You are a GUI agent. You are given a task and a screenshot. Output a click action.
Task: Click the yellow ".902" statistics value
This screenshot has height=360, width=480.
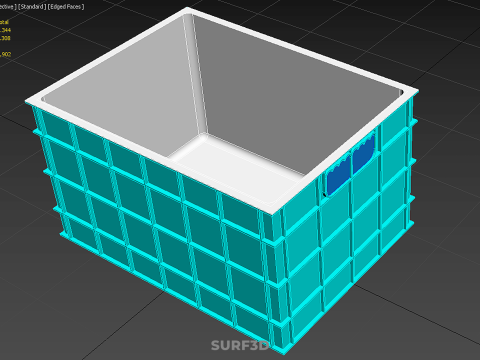pyautogui.click(x=6, y=54)
